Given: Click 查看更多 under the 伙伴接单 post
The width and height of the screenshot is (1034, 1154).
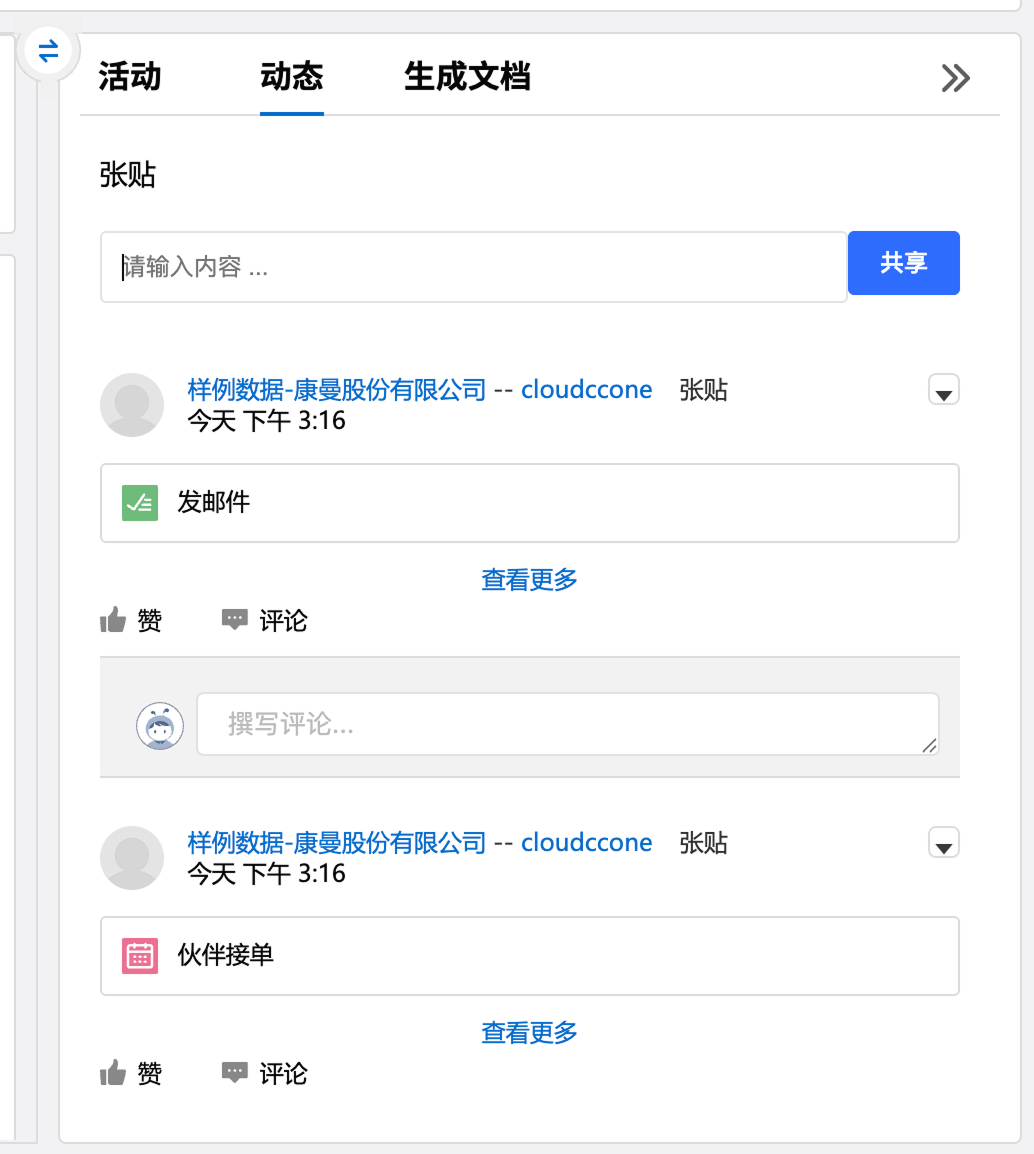Looking at the screenshot, I should pos(529,1033).
